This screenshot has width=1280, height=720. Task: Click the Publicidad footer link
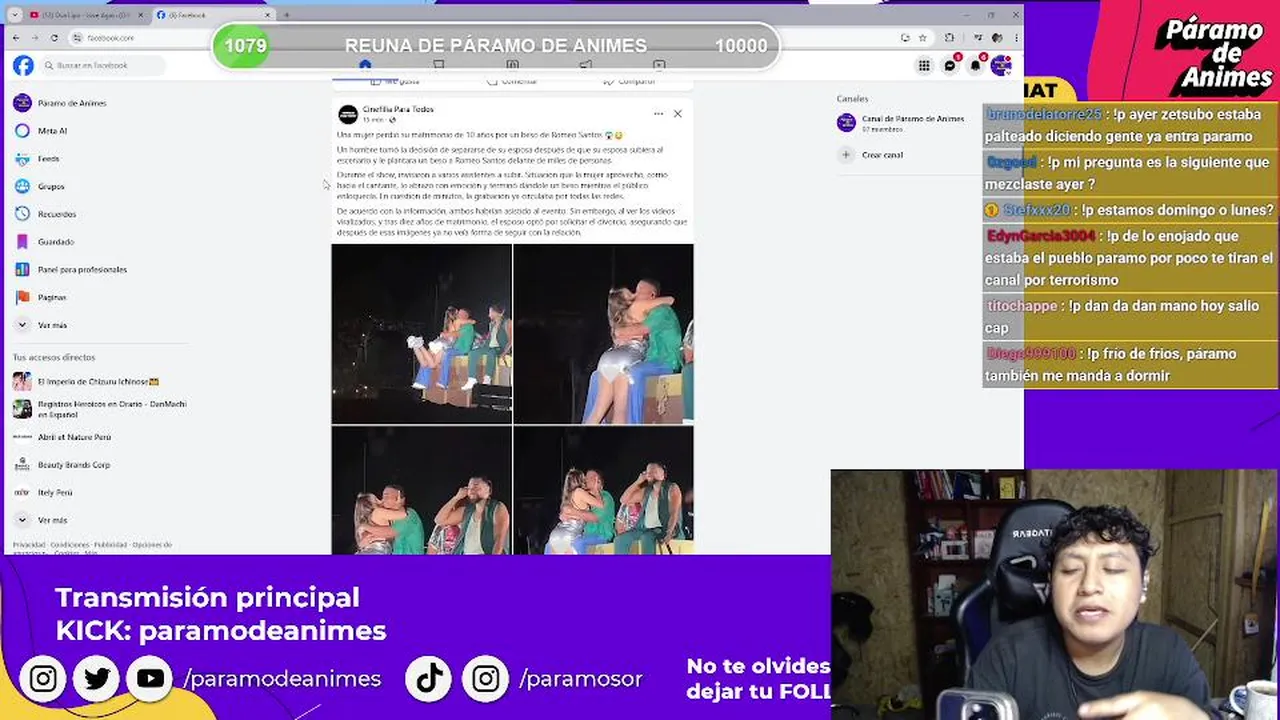pyautogui.click(x=110, y=545)
